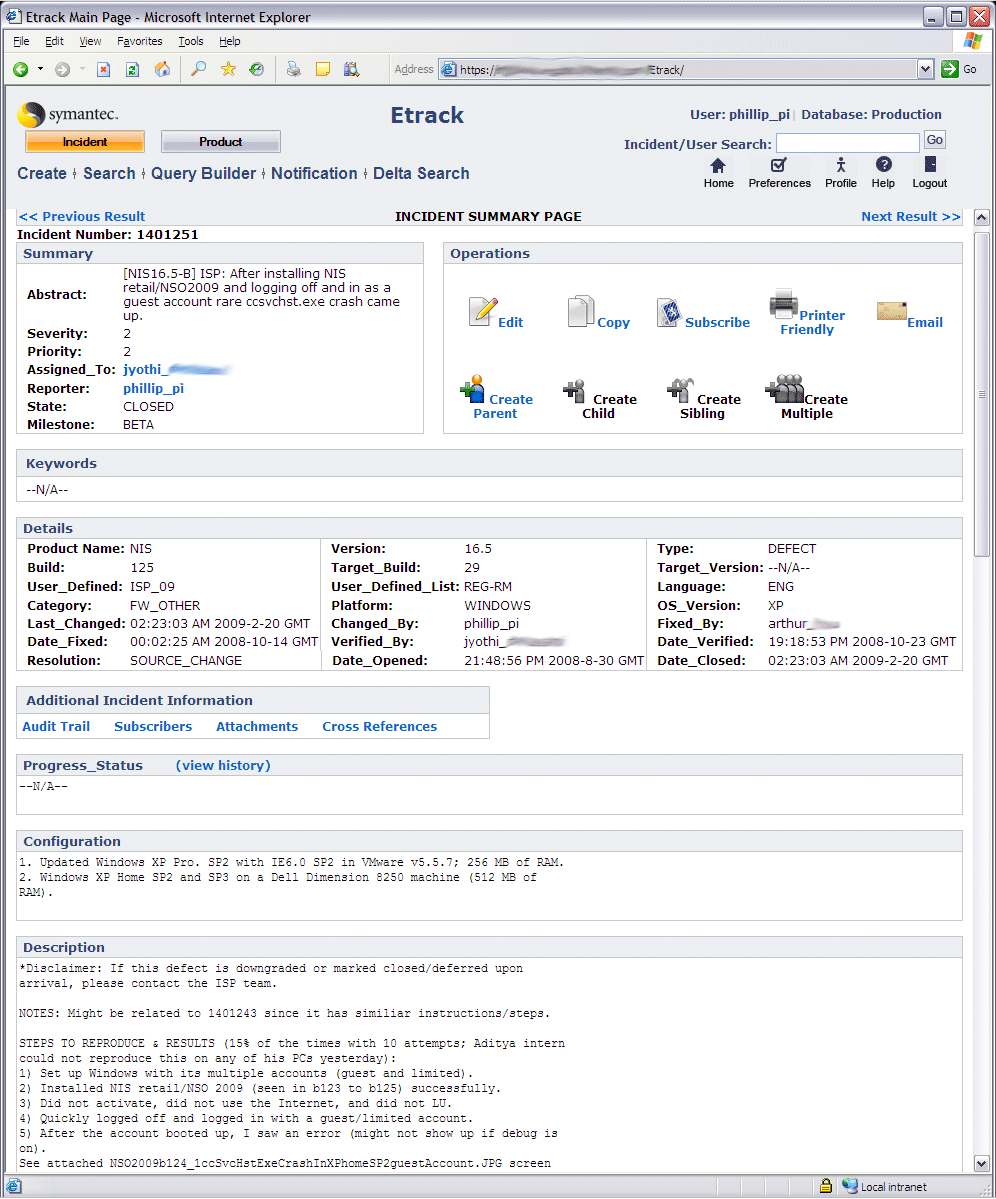The height and width of the screenshot is (1199, 996).
Task: Expand the address bar dropdown
Action: (x=925, y=69)
